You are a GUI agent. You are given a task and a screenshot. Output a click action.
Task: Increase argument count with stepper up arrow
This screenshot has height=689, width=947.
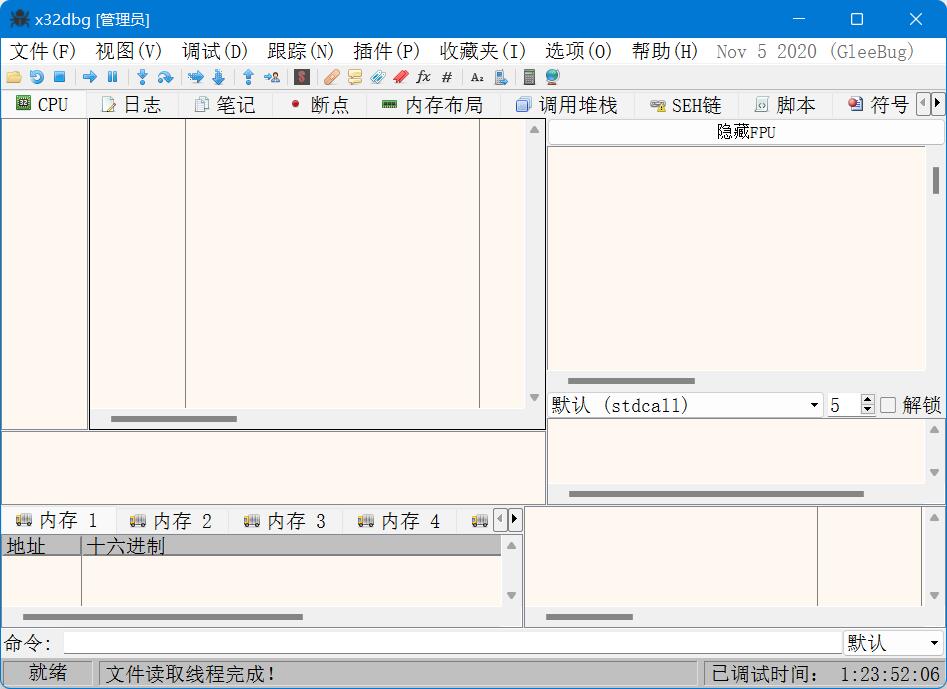867,400
